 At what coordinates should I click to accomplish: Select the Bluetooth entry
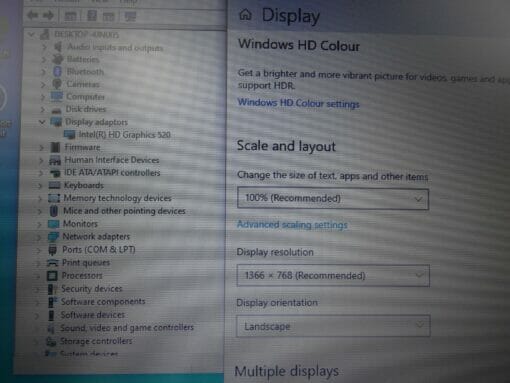[x=85, y=72]
